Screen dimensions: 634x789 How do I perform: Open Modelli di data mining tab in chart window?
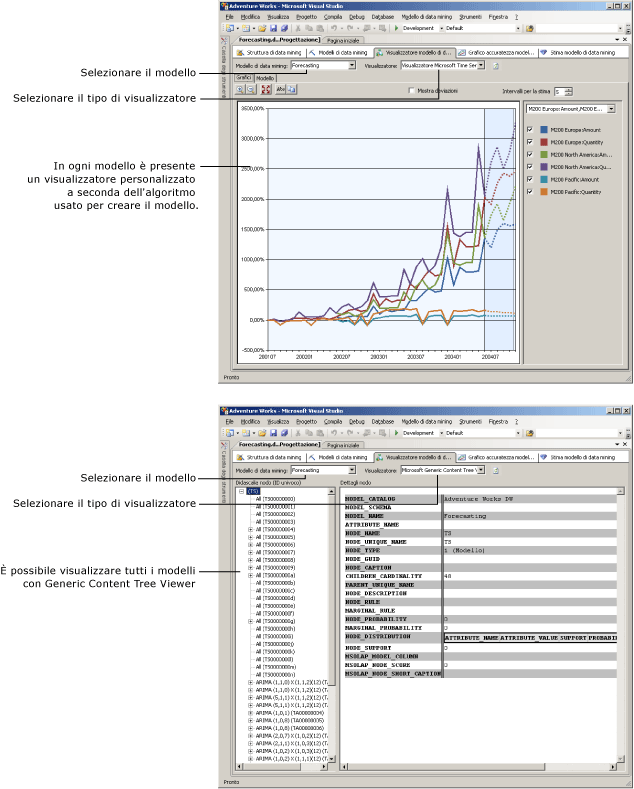coord(338,52)
